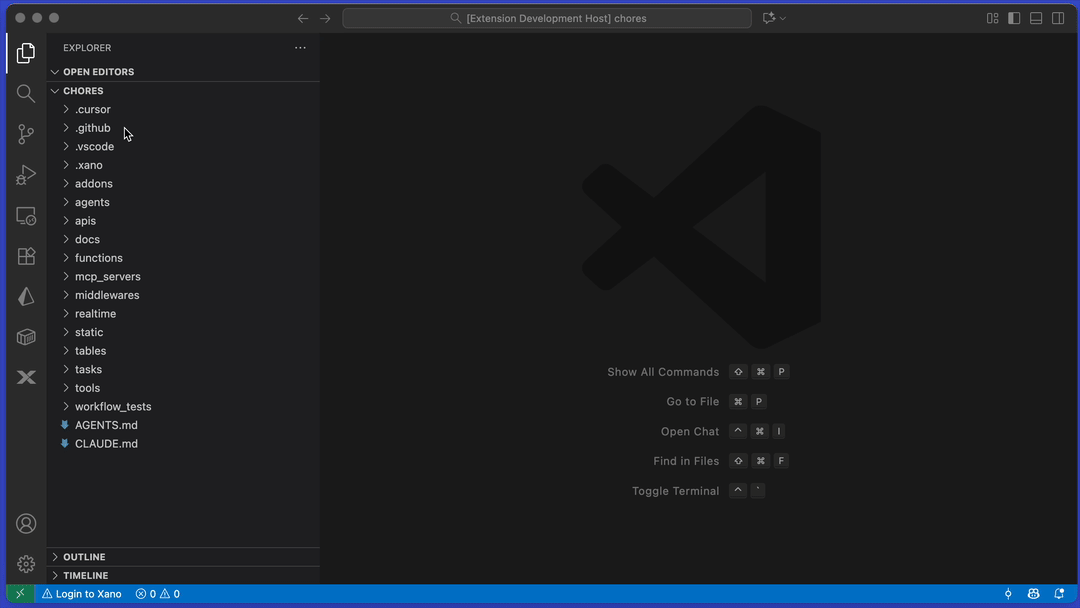The image size is (1080, 608).
Task: Toggle the primary side bar
Action: click(1014, 19)
